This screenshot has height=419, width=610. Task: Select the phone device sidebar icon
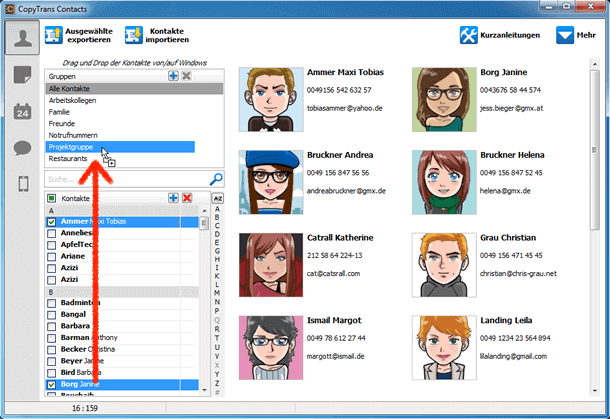coord(23,184)
